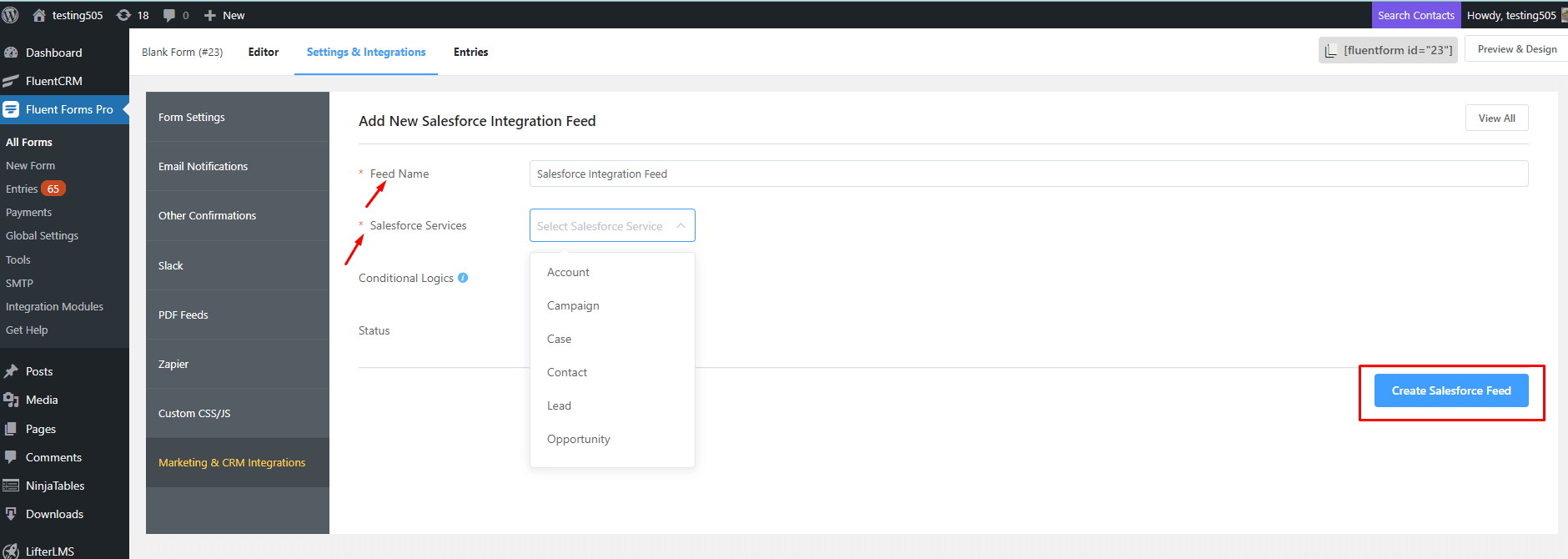Viewport: 1568px width, 559px height.
Task: Open the testing505 site home icon
Action: click(39, 15)
